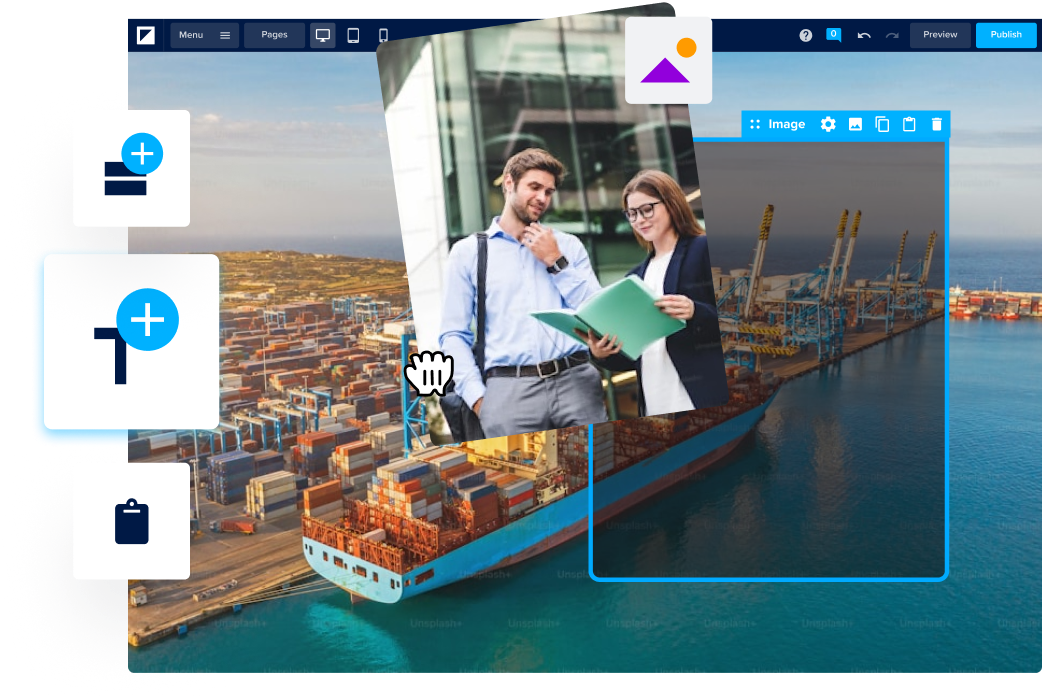
Task: Undo the last action
Action: pyautogui.click(x=864, y=35)
